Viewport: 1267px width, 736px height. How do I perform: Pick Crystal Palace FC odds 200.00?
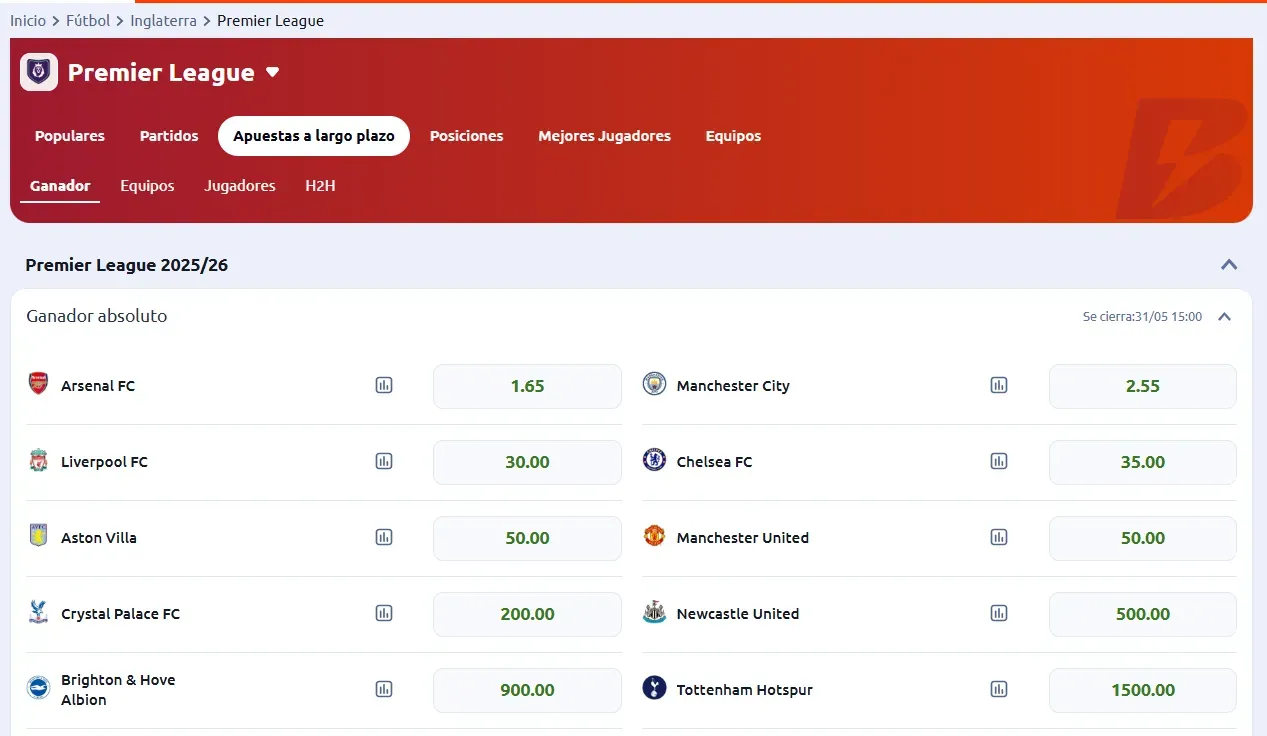(x=527, y=614)
